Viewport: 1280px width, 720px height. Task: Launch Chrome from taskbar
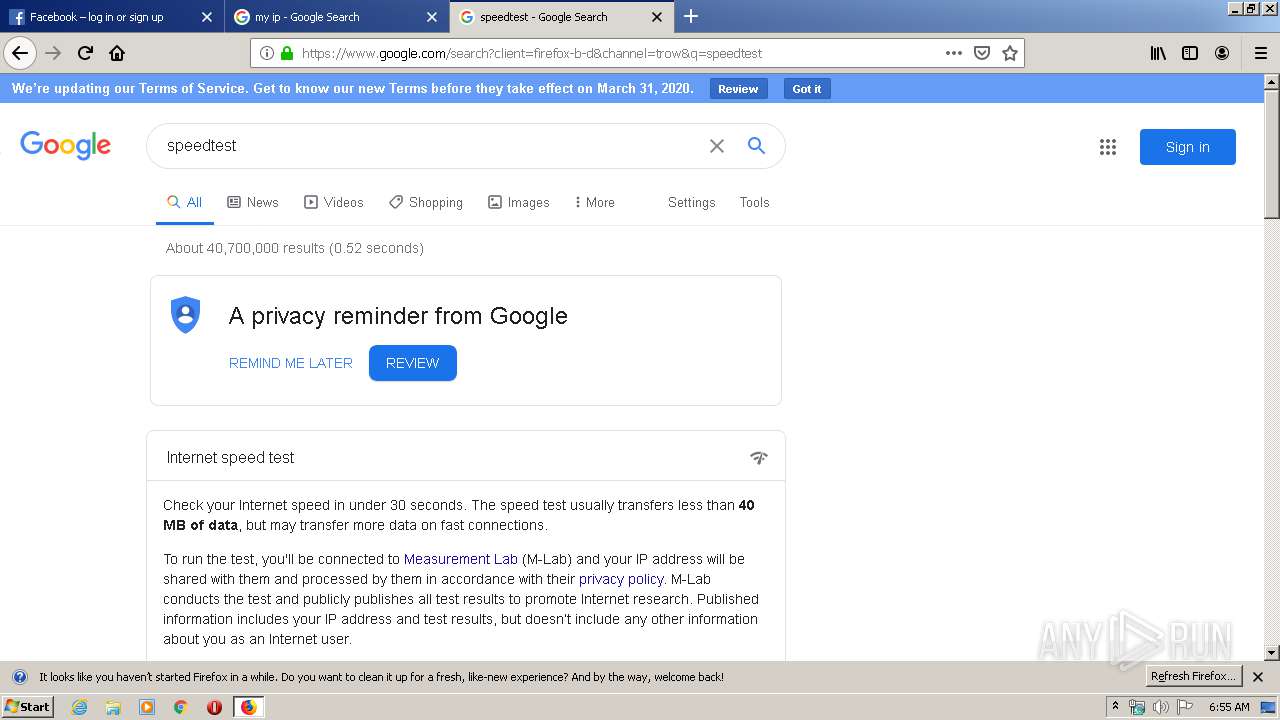(x=181, y=707)
